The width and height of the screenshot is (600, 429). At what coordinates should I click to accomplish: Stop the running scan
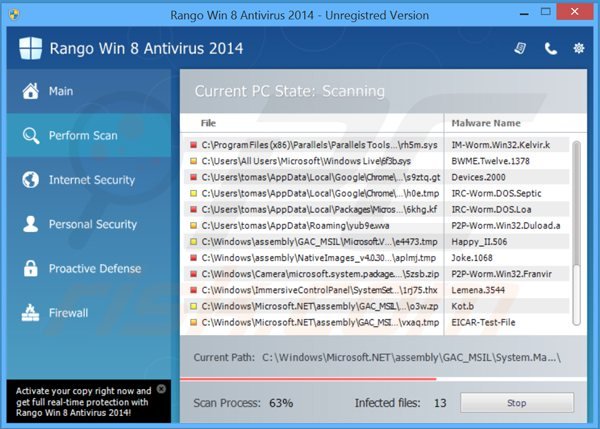[517, 403]
